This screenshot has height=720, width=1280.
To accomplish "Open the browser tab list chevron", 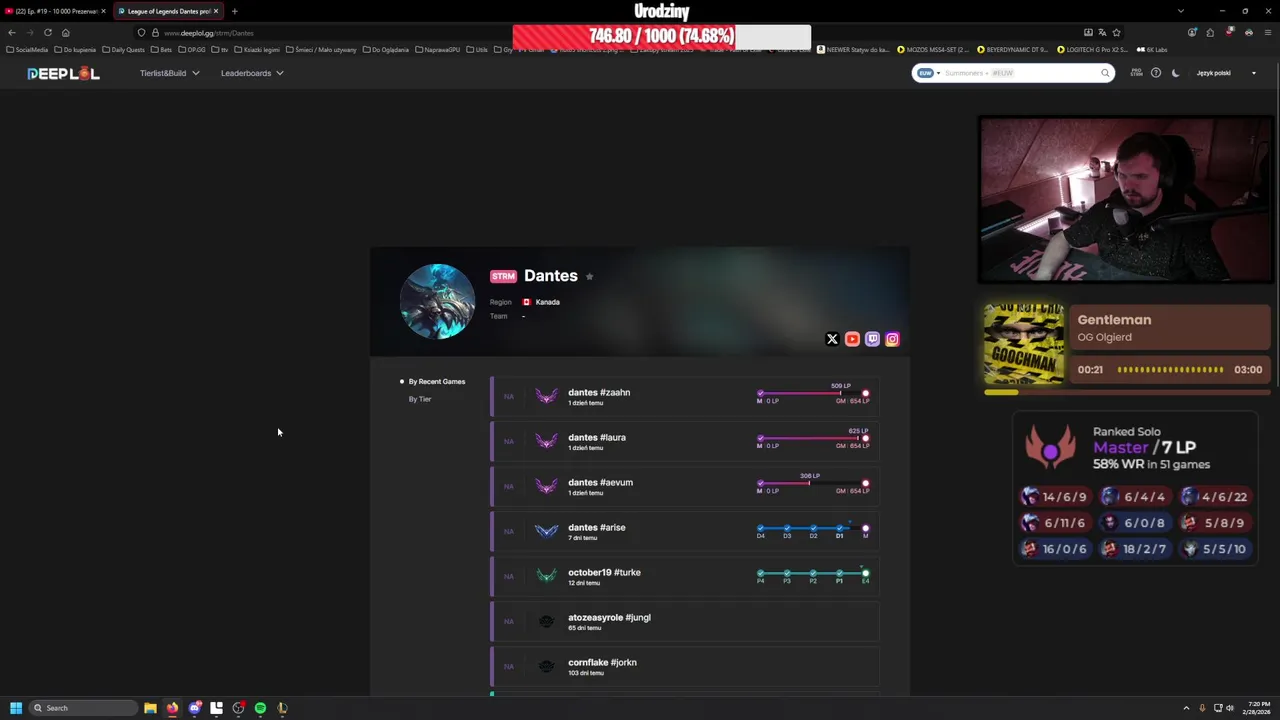I will 1180,11.
